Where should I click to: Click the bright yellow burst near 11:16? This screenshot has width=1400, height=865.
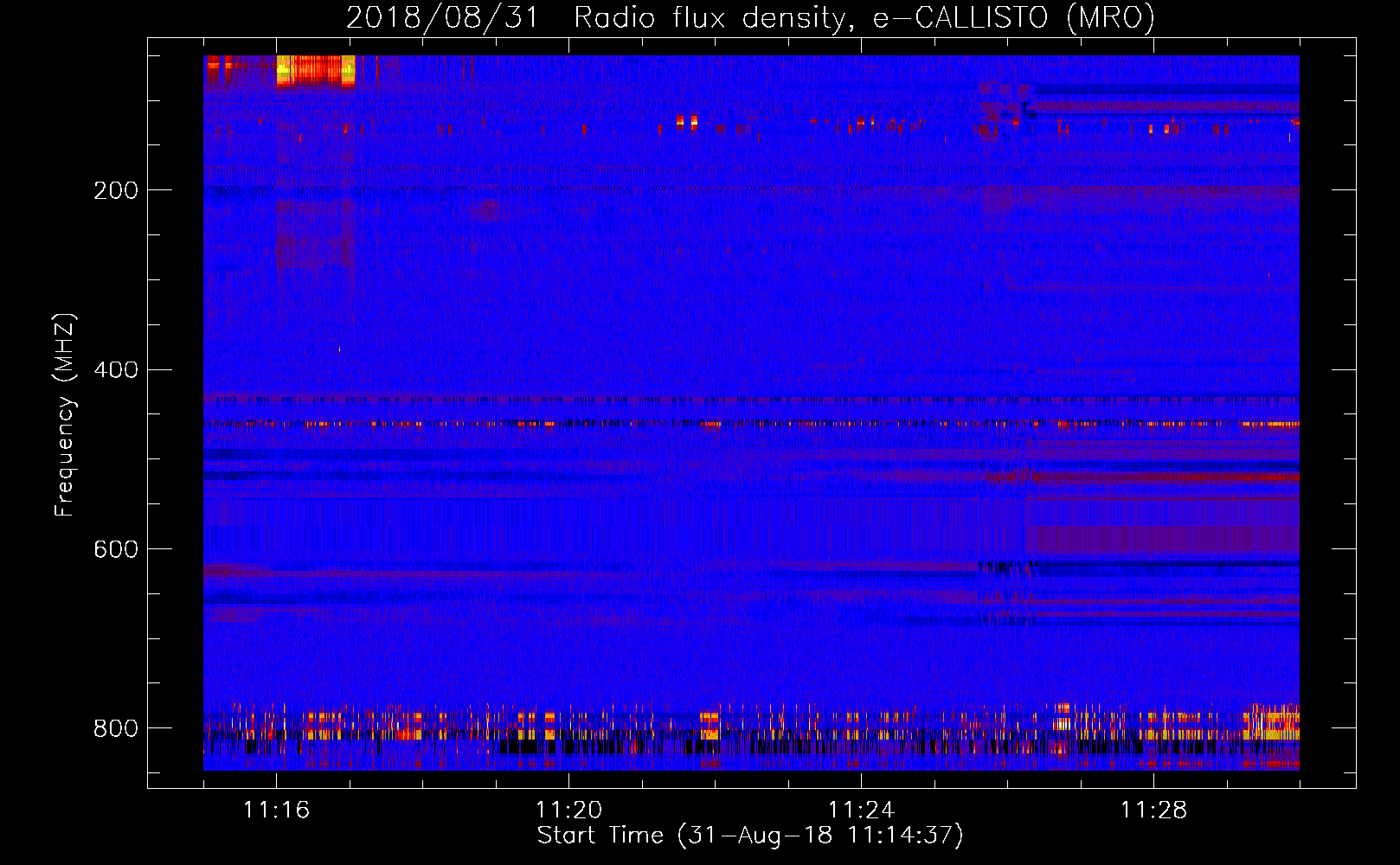pyautogui.click(x=316, y=70)
